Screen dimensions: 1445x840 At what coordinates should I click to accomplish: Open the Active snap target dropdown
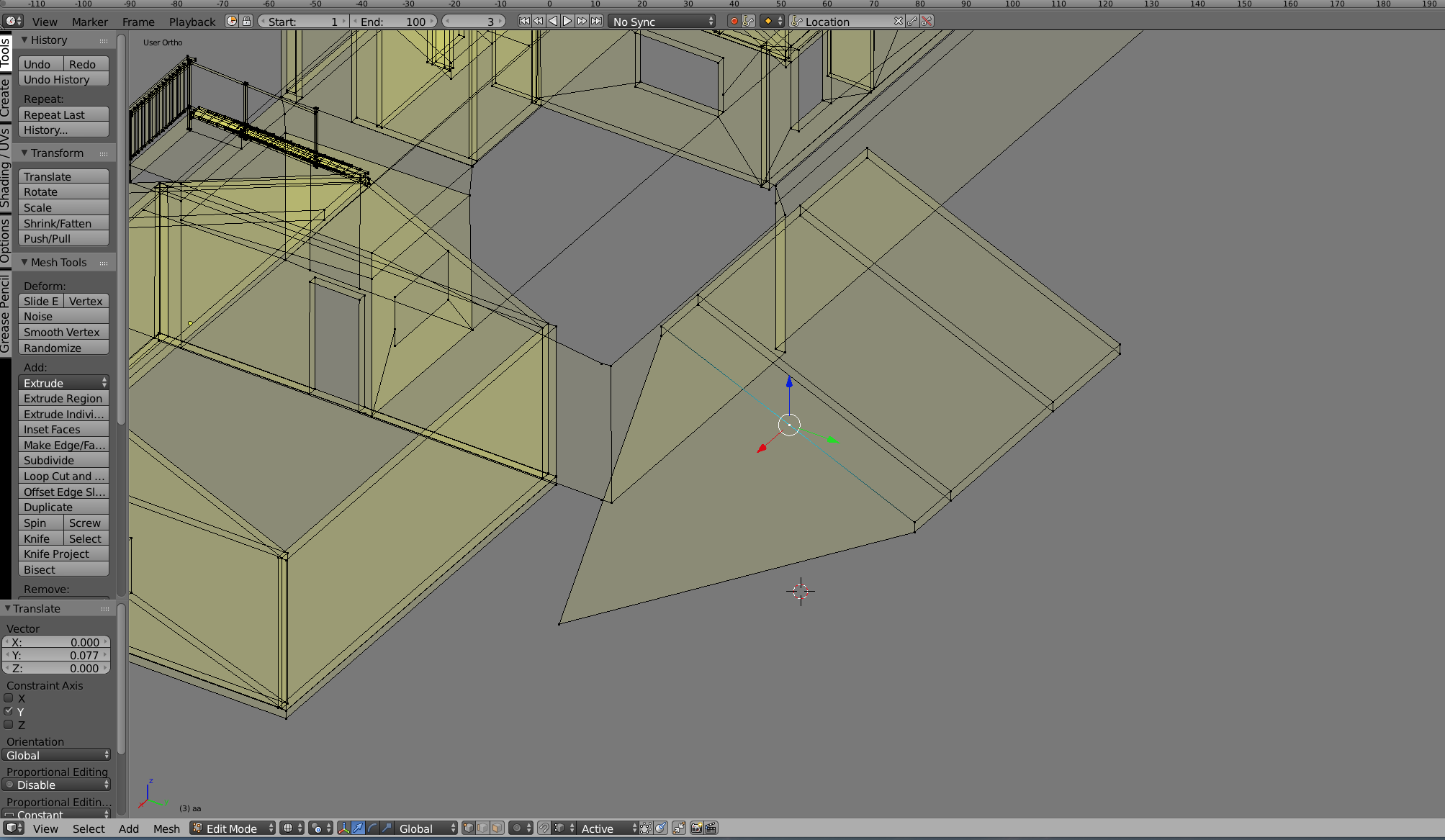tap(608, 828)
